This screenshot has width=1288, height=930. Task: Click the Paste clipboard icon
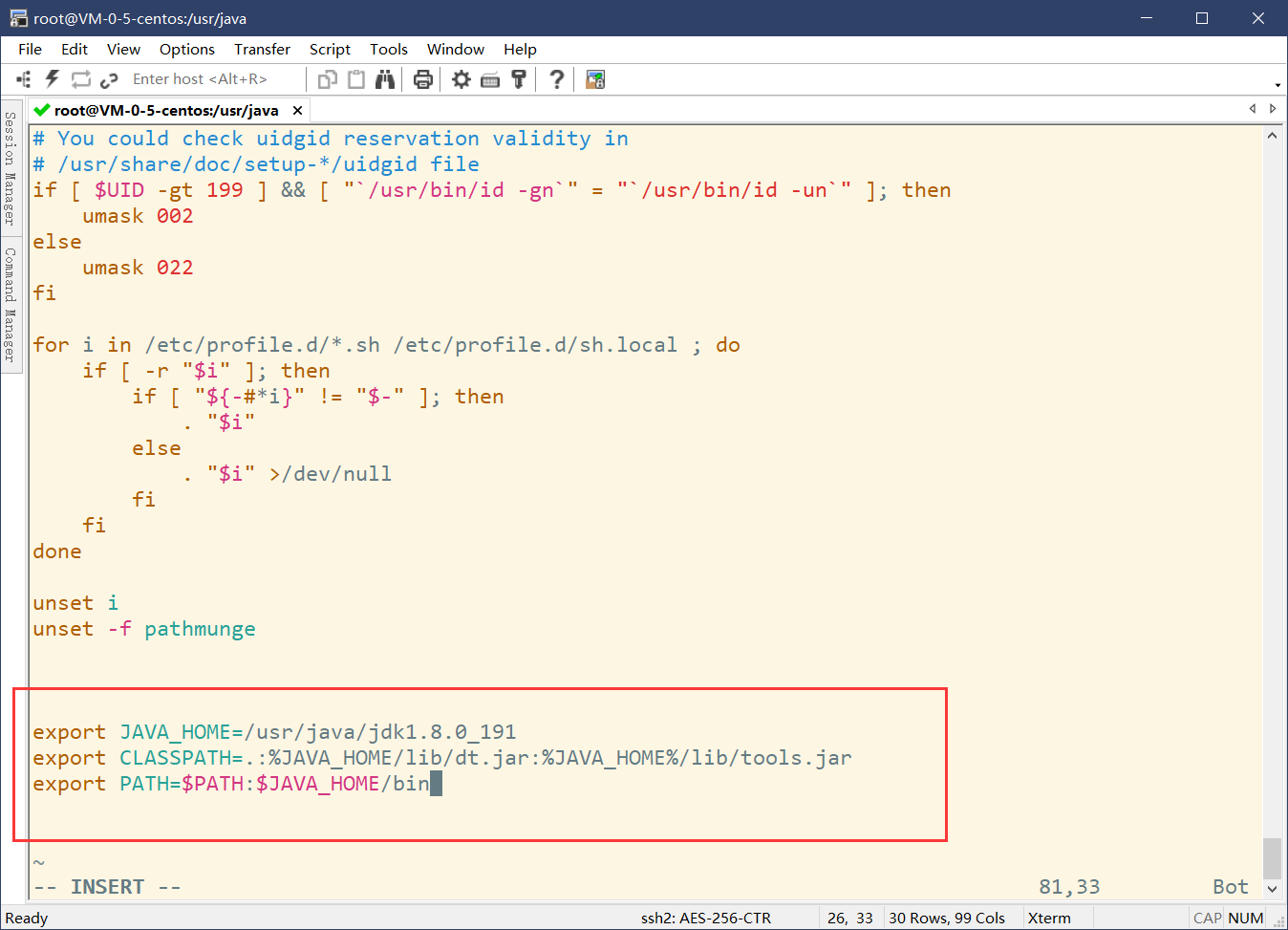356,79
